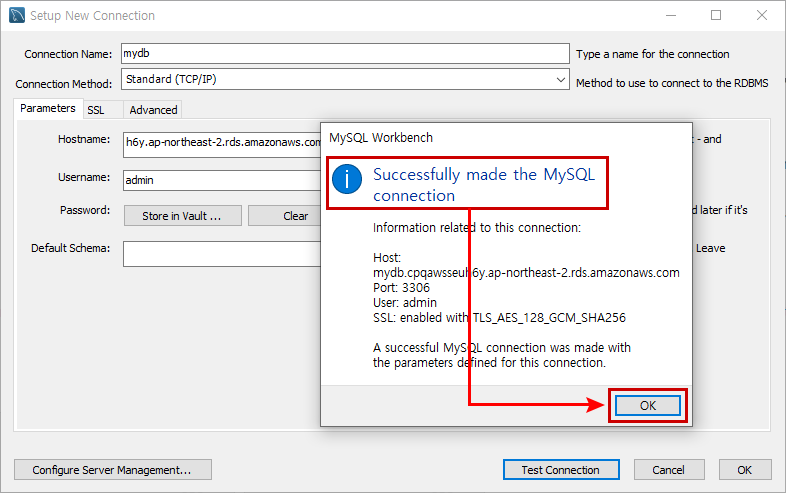786x493 pixels.
Task: Click the 'A successful MySQL connection was made' text
Action: pyautogui.click(x=502, y=355)
